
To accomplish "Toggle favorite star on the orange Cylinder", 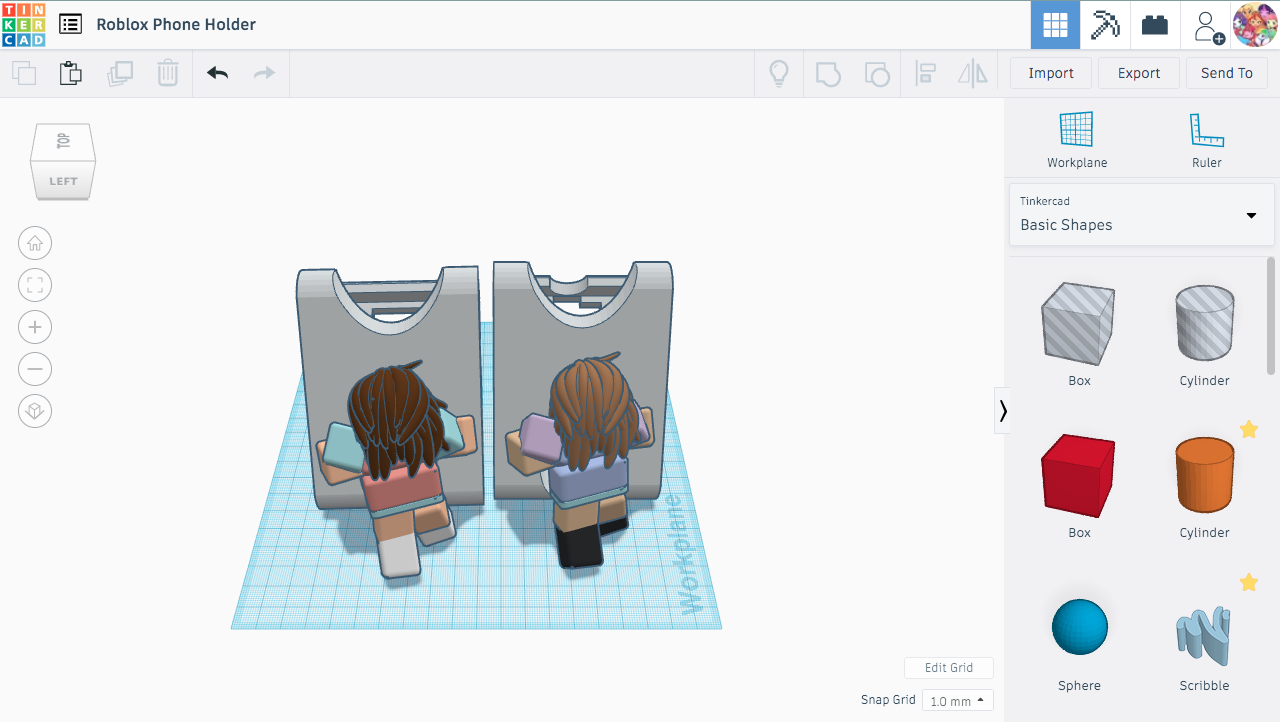I will 1249,429.
